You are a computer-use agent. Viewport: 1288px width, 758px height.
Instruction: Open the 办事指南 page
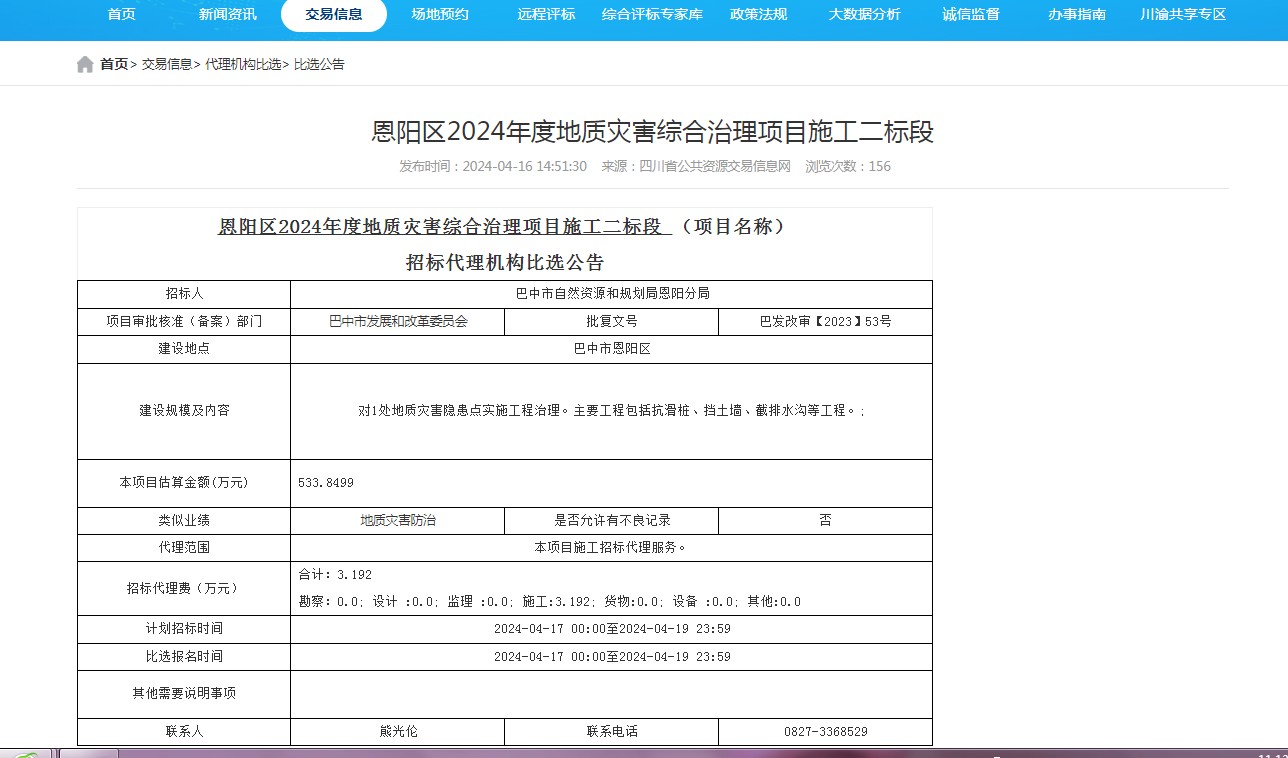tap(1076, 15)
